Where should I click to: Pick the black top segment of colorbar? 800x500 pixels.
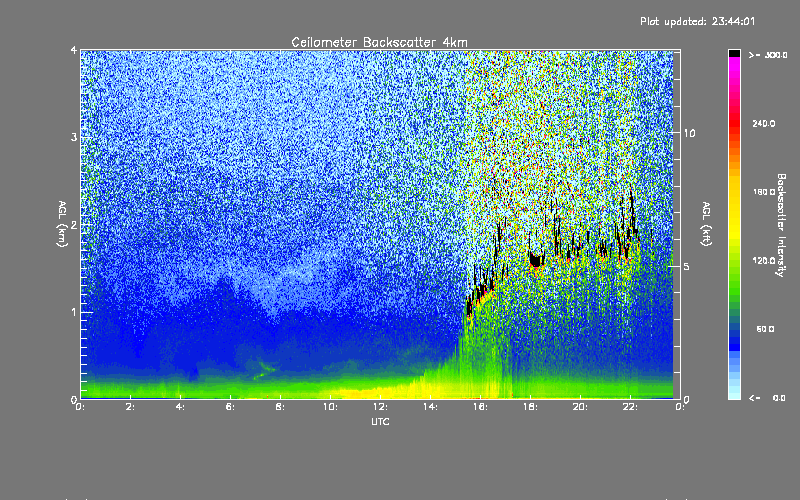tap(734, 53)
